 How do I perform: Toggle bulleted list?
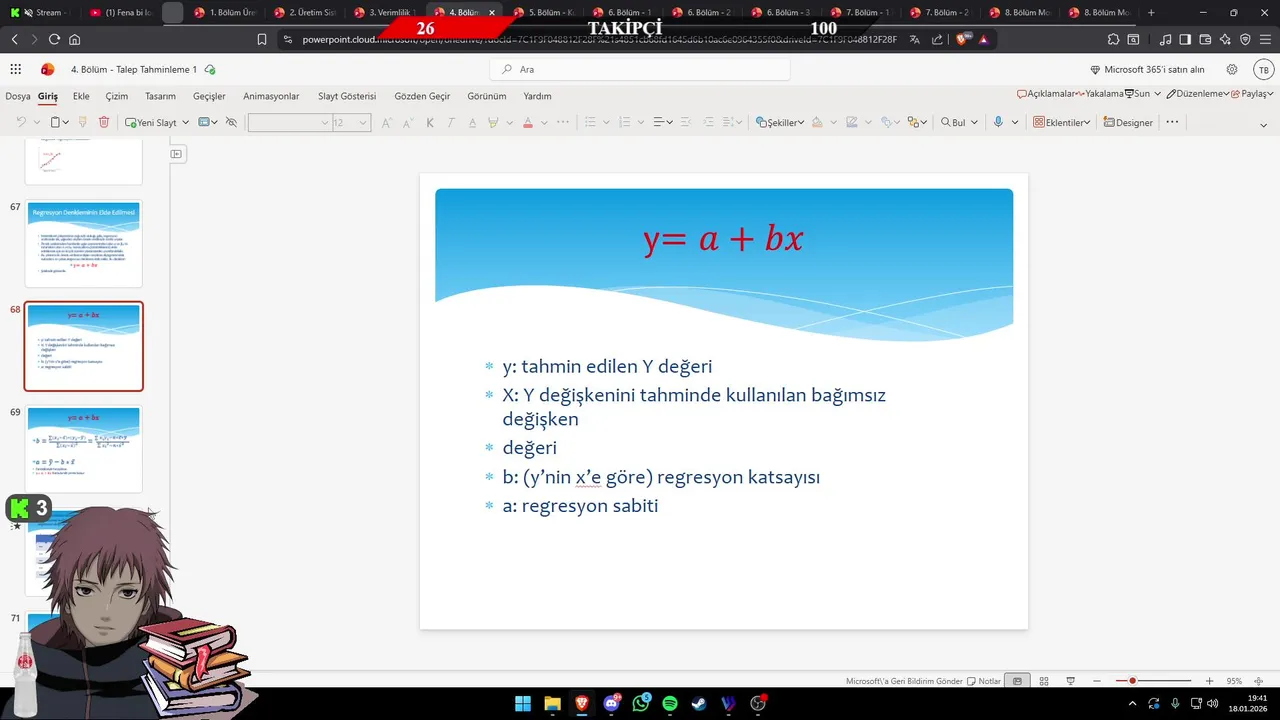[590, 122]
